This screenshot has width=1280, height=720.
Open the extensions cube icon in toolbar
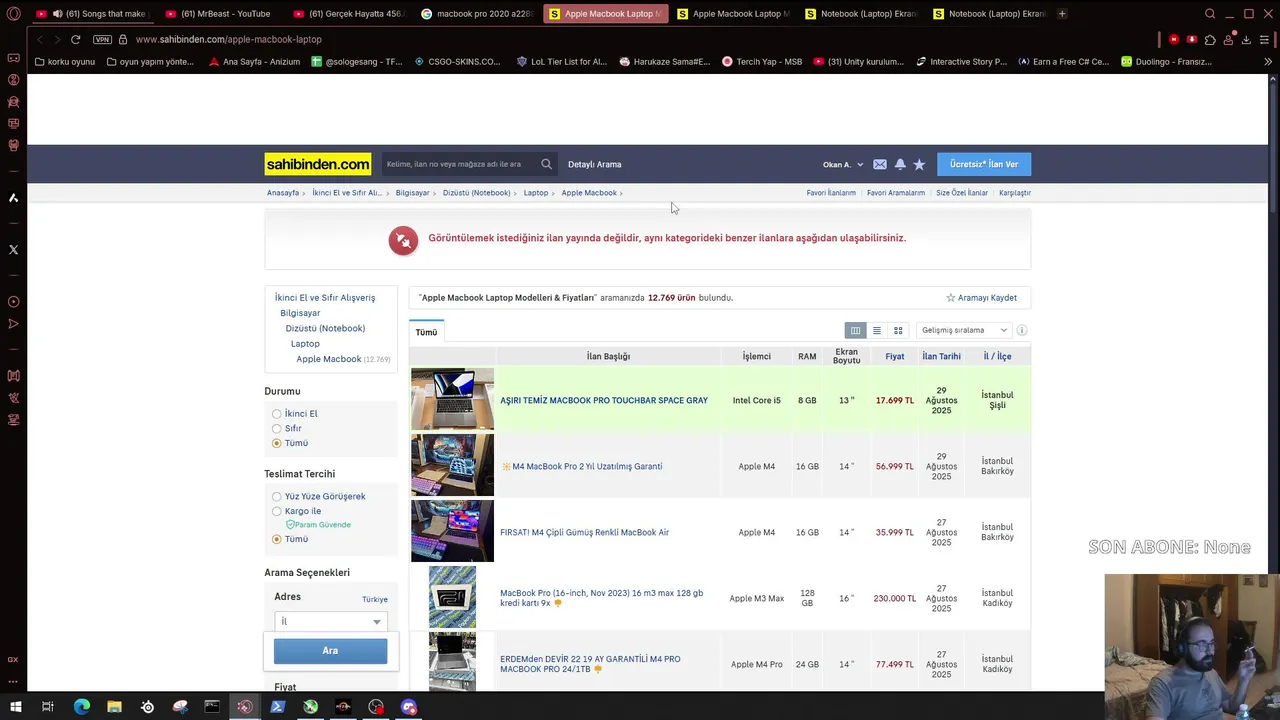[x=1210, y=39]
